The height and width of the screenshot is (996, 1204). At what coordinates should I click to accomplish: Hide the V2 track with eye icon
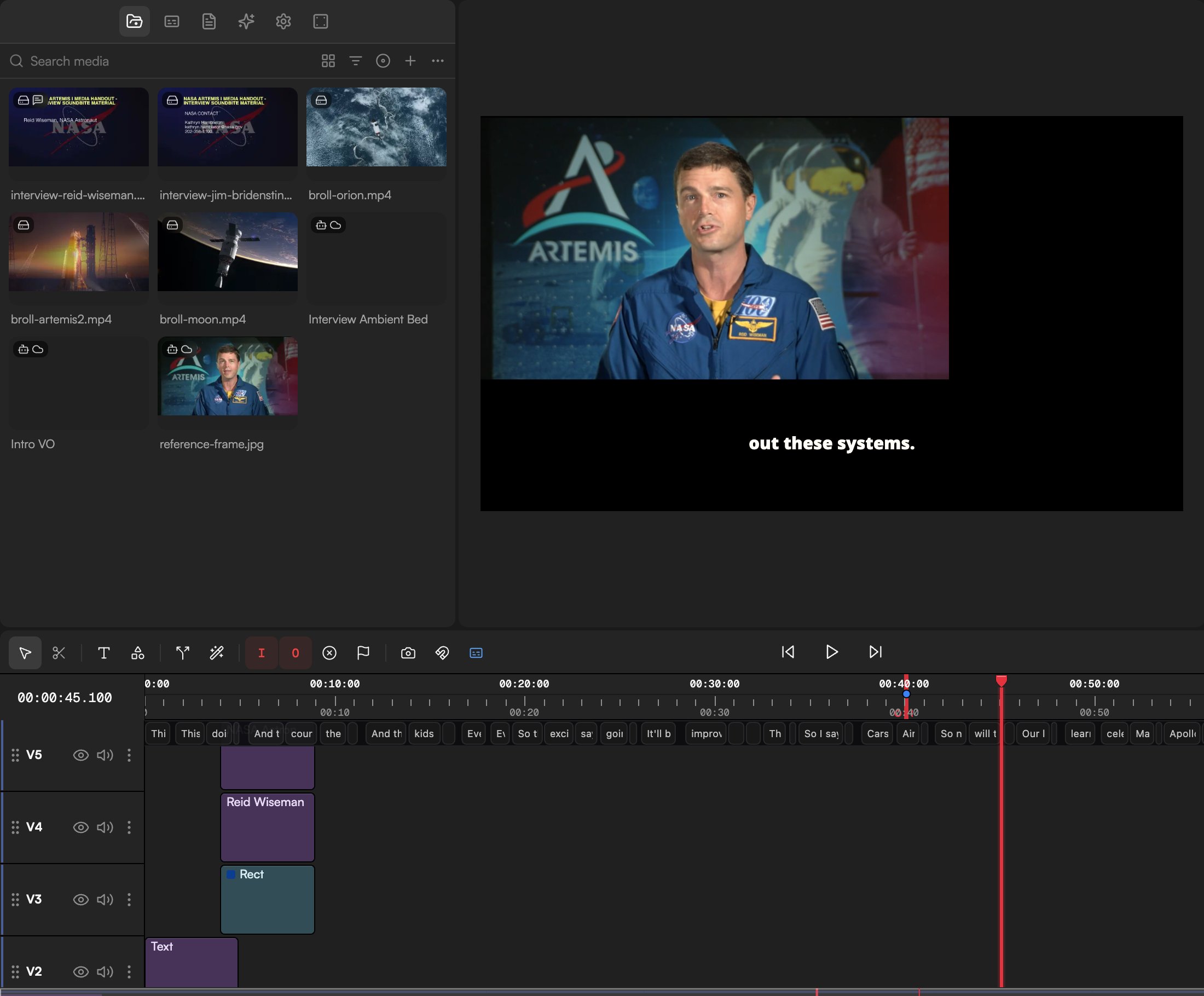pyautogui.click(x=81, y=972)
